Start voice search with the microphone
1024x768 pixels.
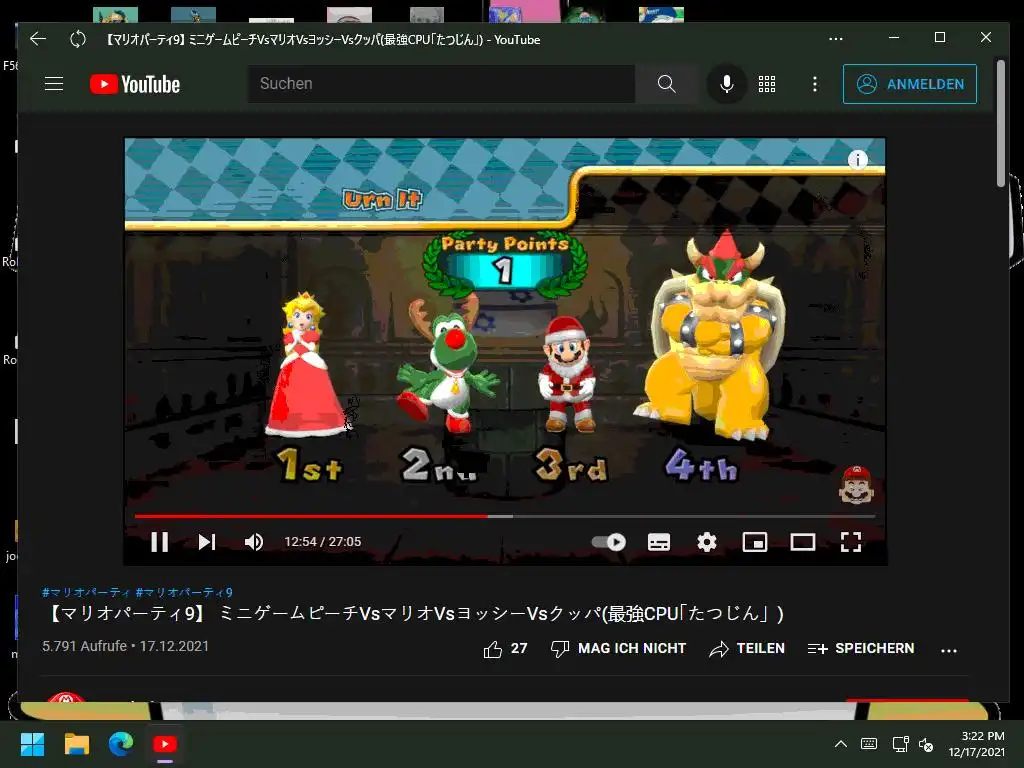click(727, 84)
